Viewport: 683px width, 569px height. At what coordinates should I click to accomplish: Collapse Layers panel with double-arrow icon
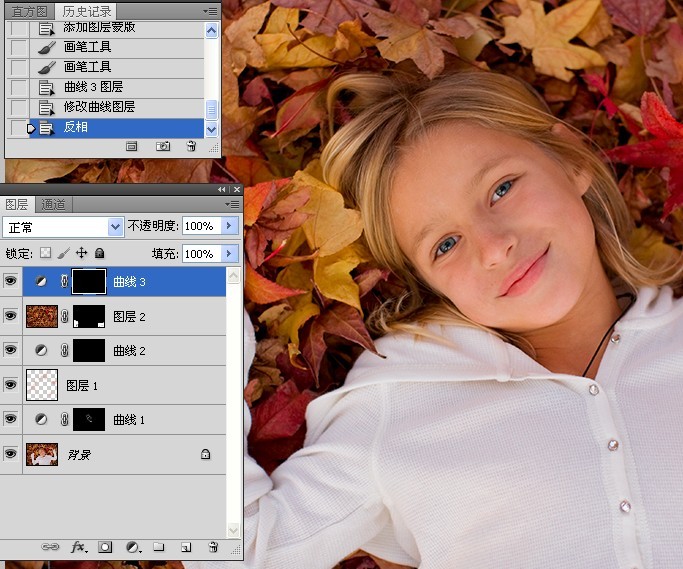click(x=222, y=190)
